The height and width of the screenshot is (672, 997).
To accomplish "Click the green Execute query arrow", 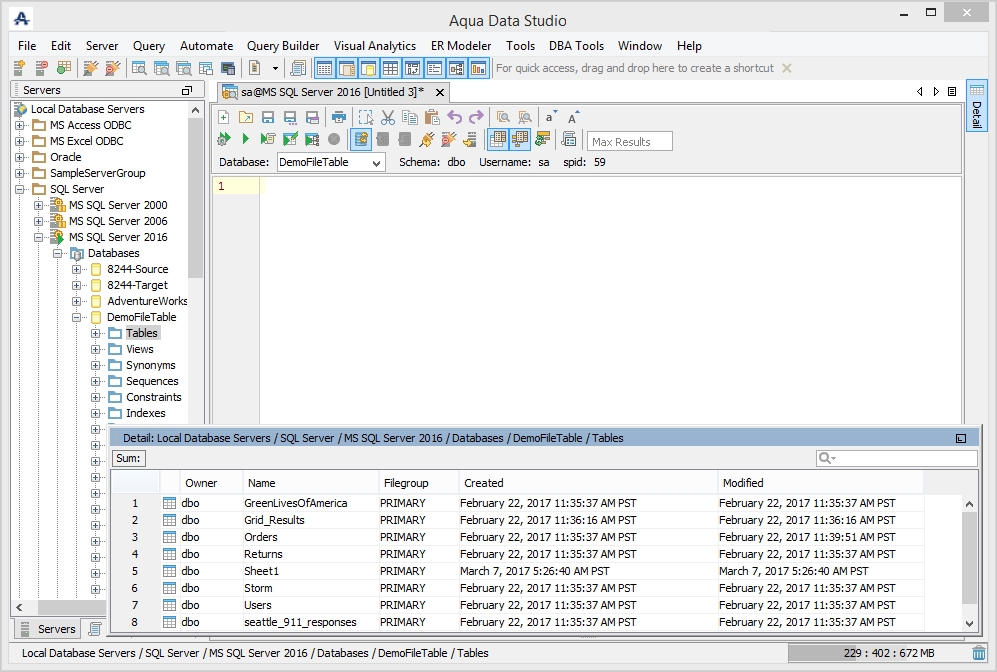I will [246, 139].
